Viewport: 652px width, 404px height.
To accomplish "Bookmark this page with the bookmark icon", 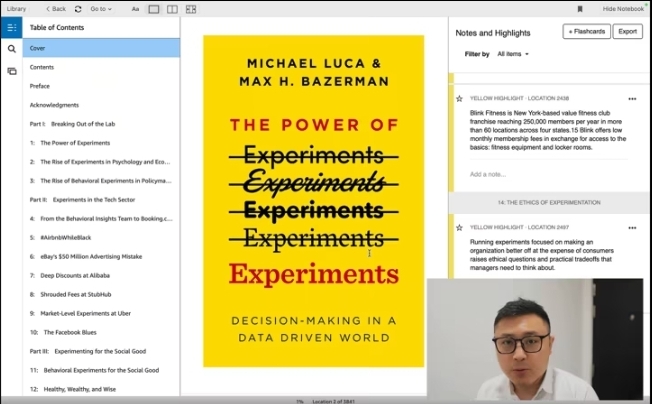I will [580, 9].
